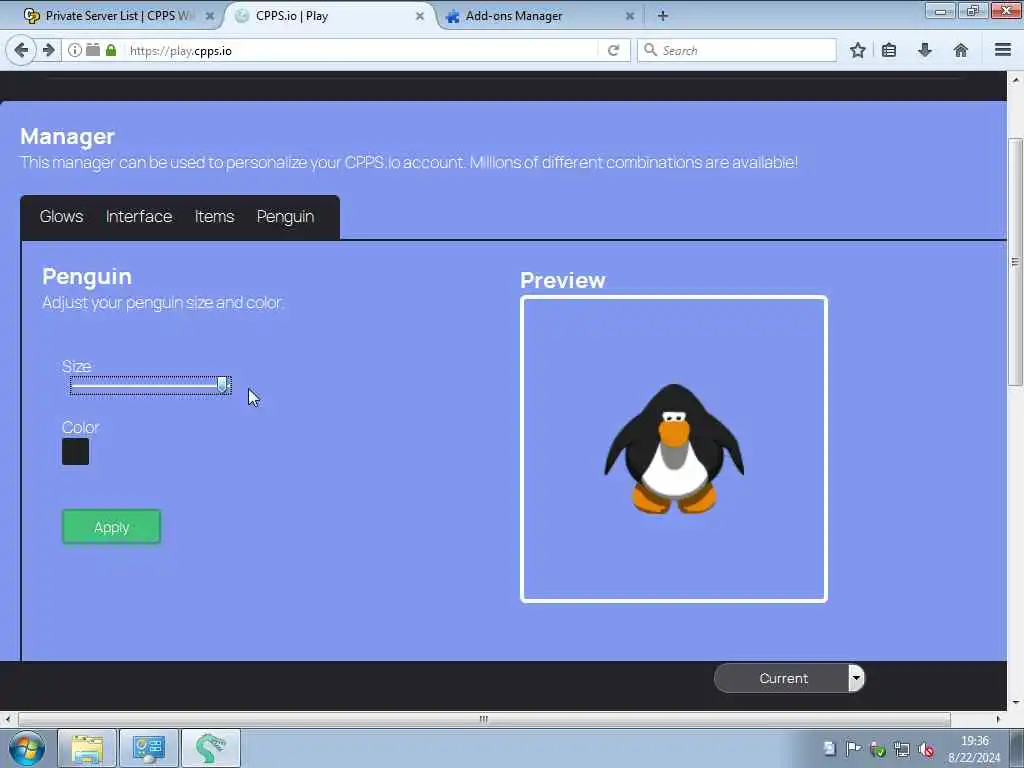
Task: Go back with the browser back arrow
Action: 21,50
